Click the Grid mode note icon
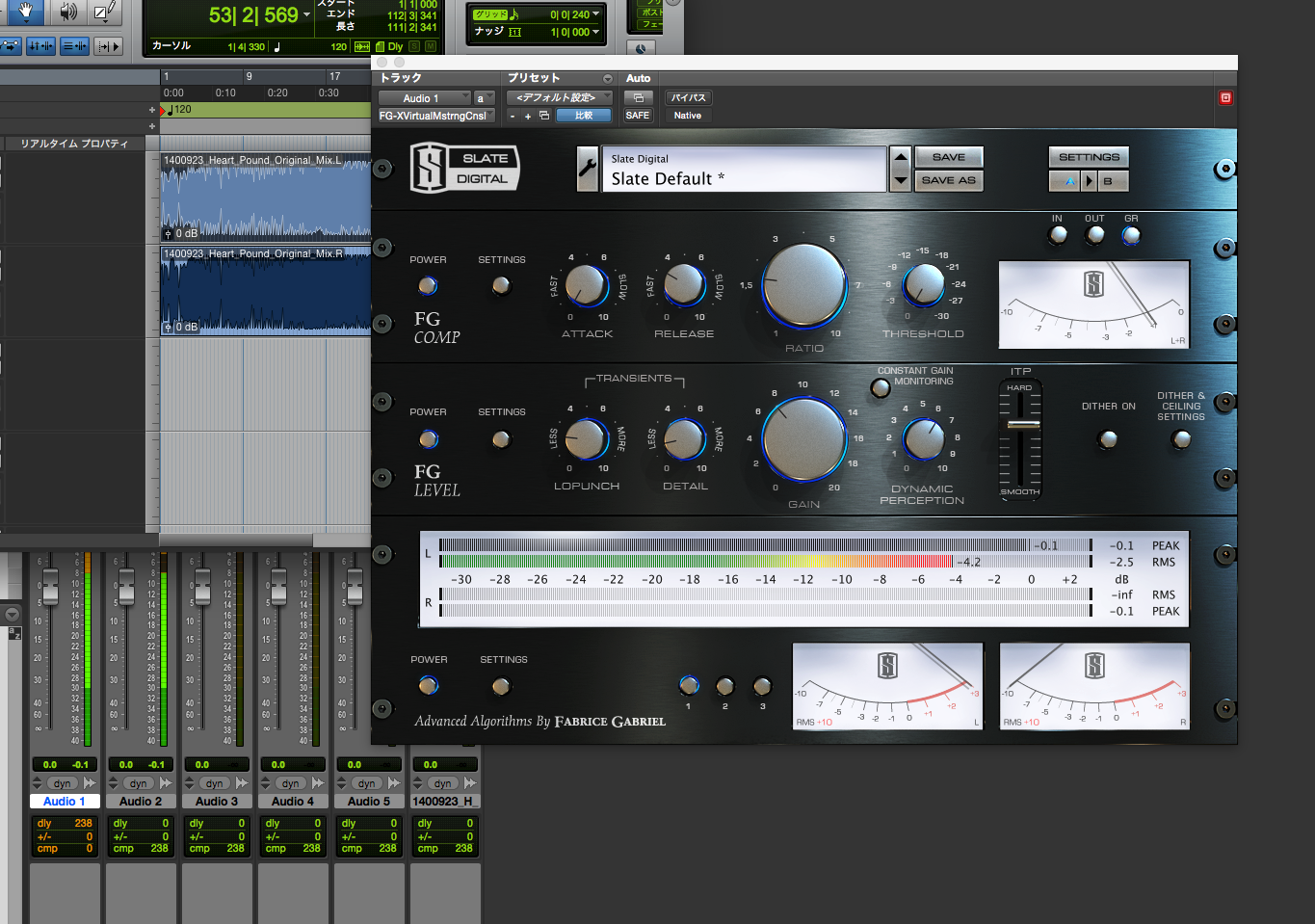Screen dimensions: 1315x924 [x=514, y=14]
